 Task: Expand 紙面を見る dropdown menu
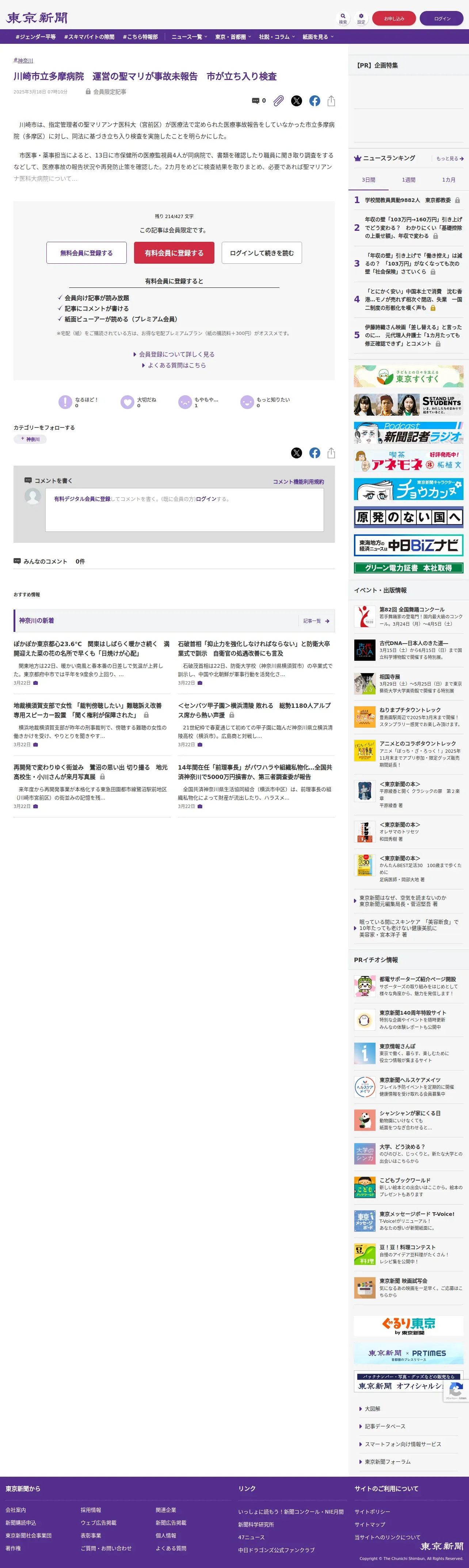(319, 37)
